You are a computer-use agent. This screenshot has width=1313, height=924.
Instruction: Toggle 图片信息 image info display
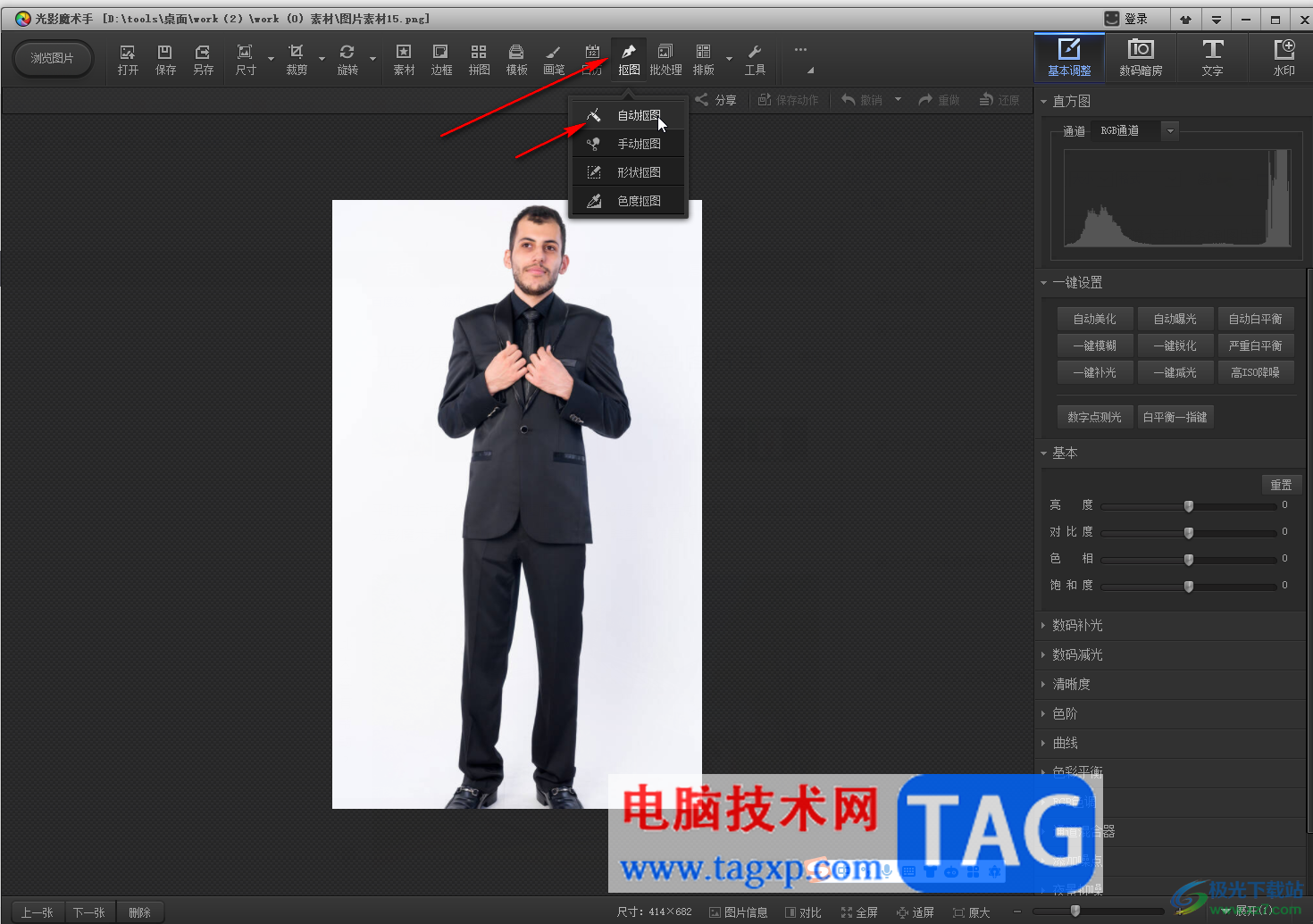coord(739,912)
